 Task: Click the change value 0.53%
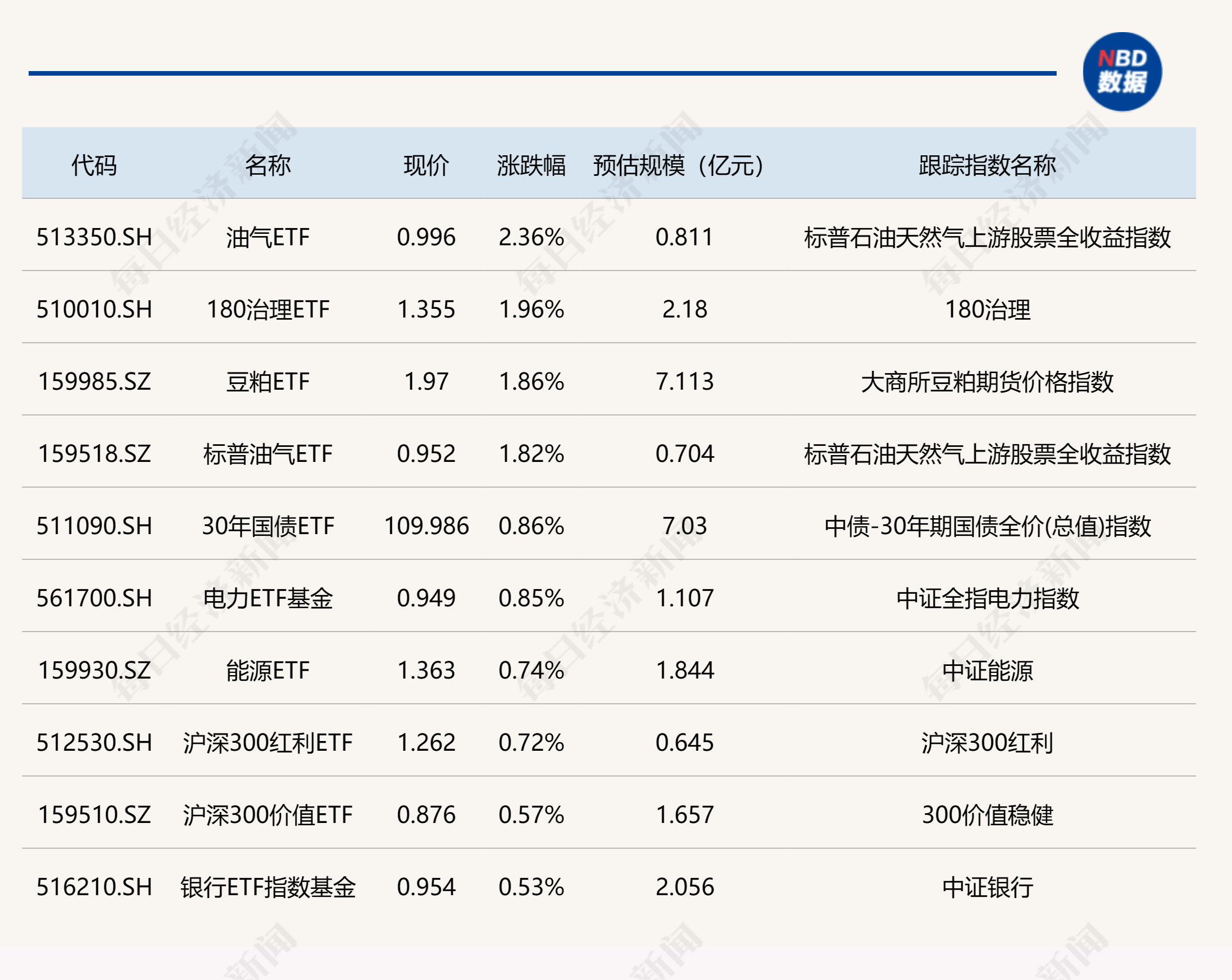pos(531,887)
